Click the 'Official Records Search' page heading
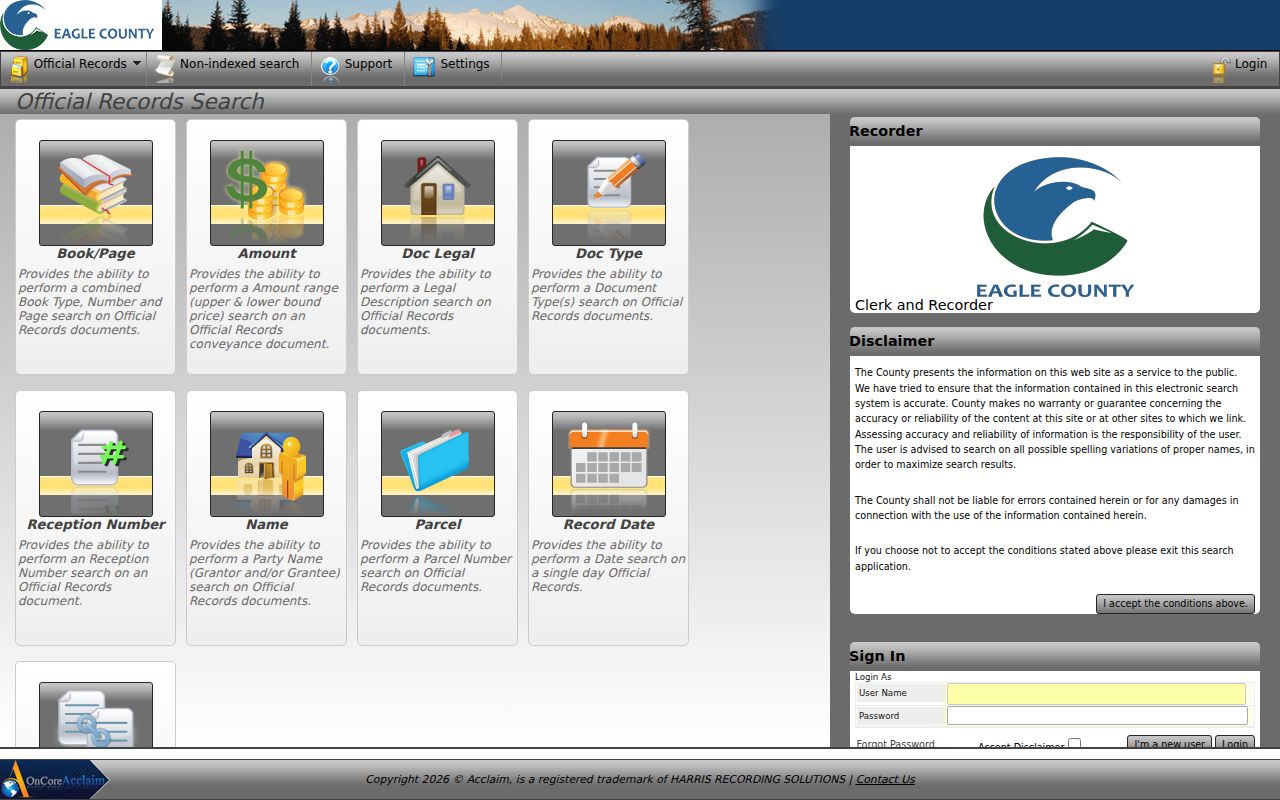 pos(140,101)
